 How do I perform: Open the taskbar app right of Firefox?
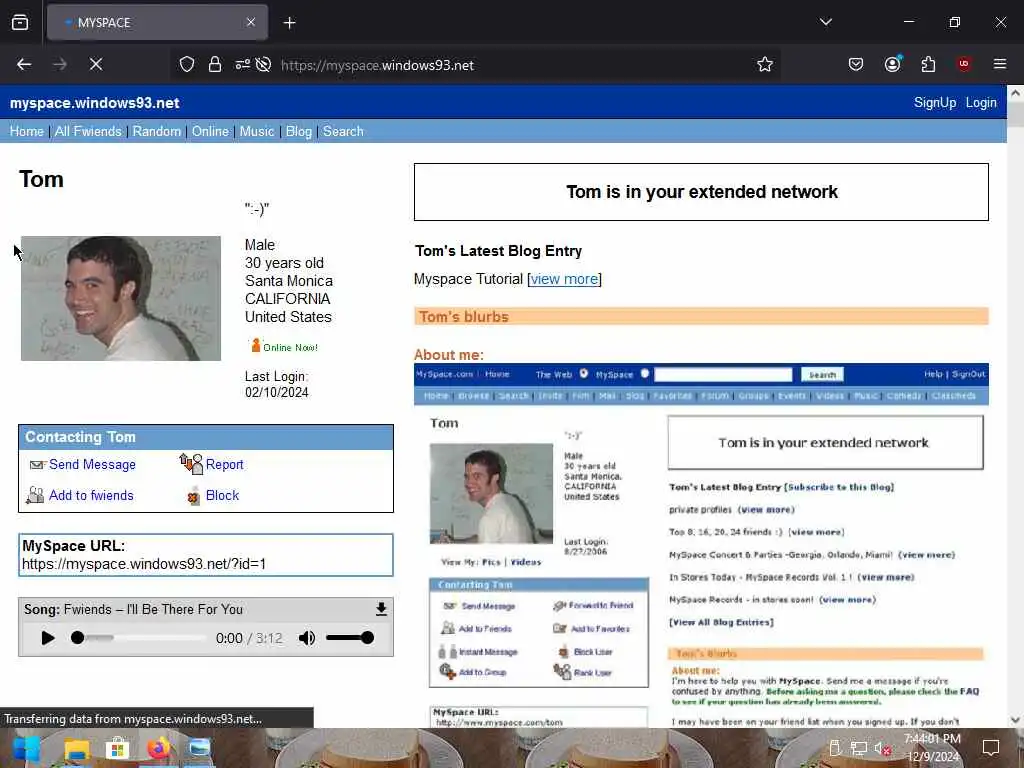[199, 748]
